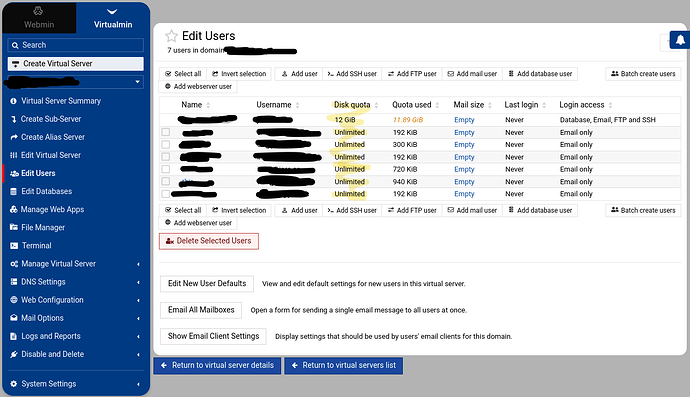The height and width of the screenshot is (397, 690).
Task: Click bottom Add database user button
Action: click(x=540, y=210)
